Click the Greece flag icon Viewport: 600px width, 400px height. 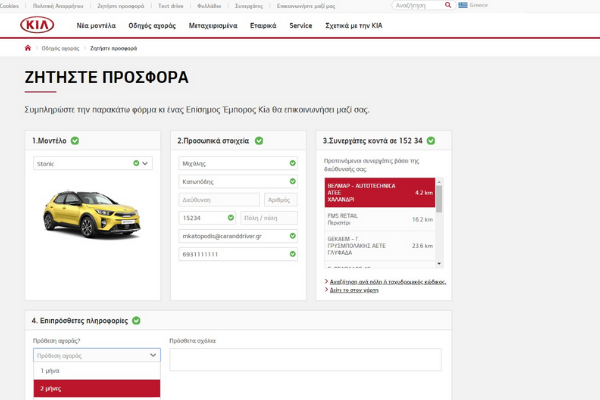tap(463, 5)
